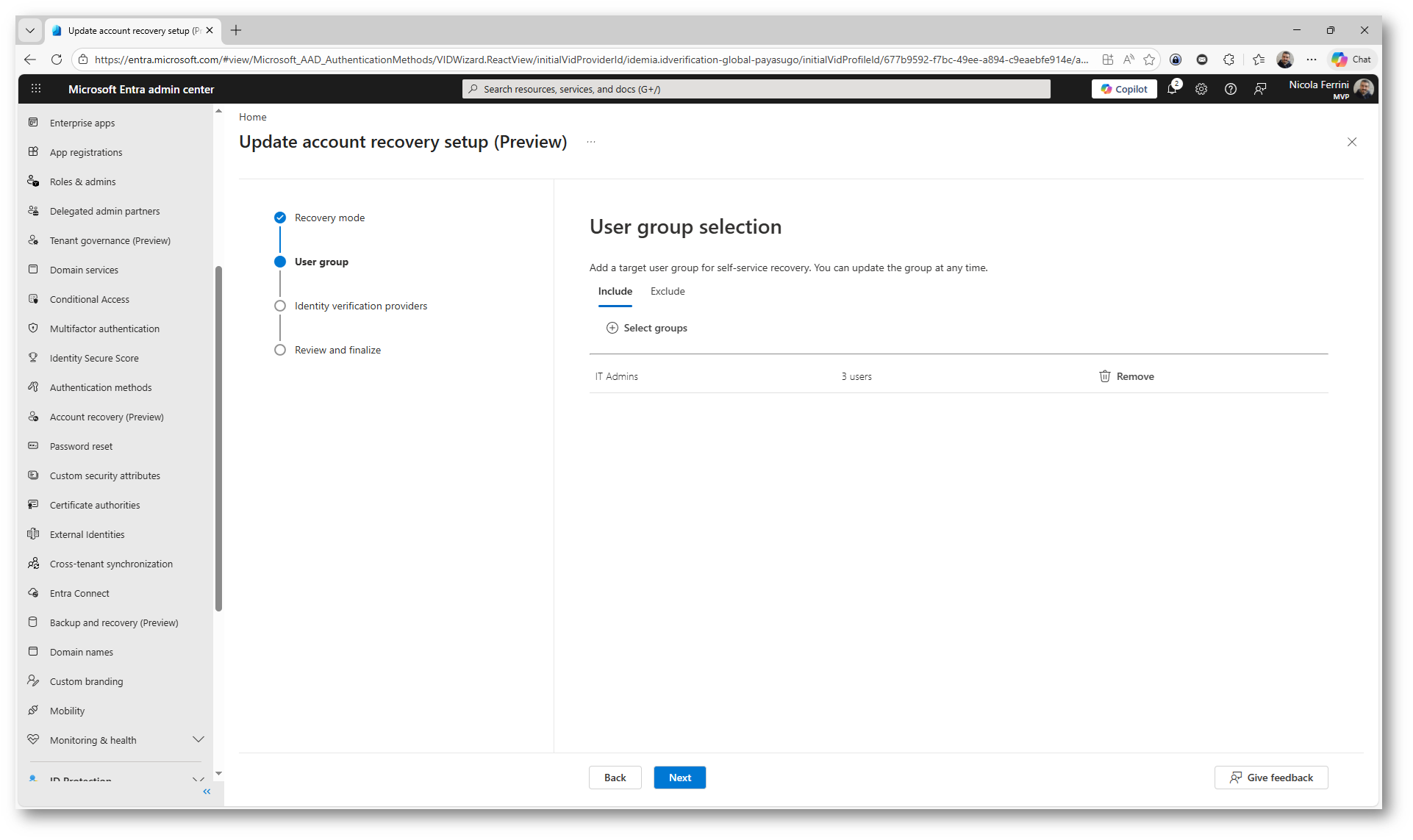Select the Identity verification providers step
Viewport: 1413px width, 840px height.
pyautogui.click(x=360, y=306)
